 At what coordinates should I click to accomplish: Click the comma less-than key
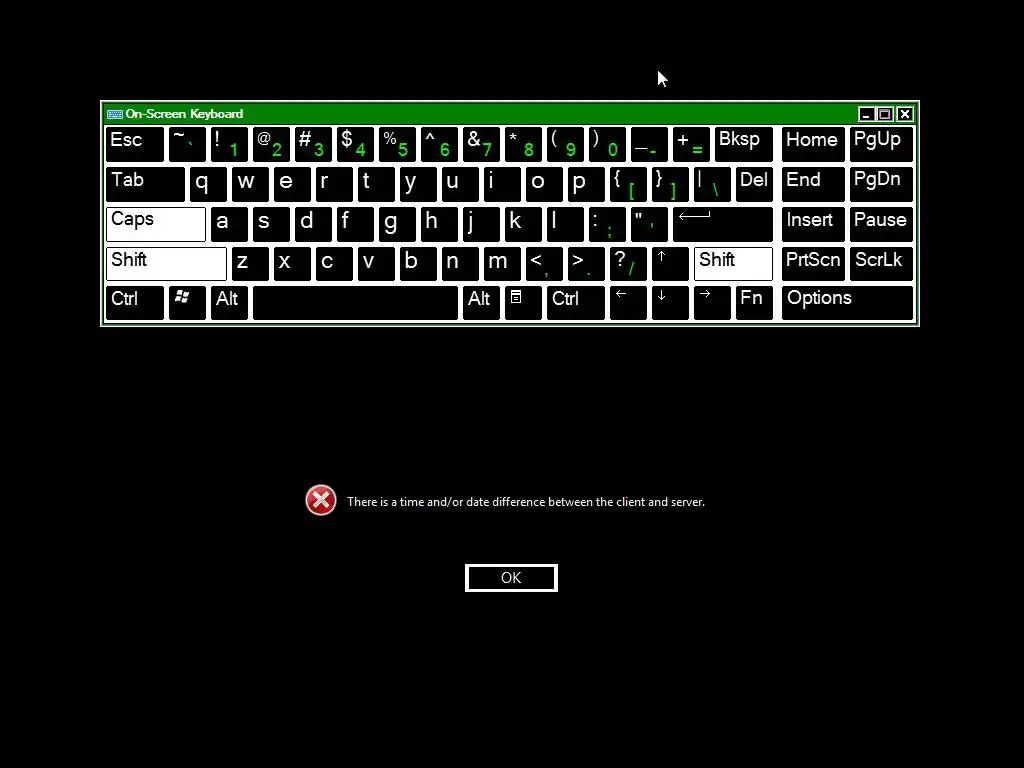point(544,264)
